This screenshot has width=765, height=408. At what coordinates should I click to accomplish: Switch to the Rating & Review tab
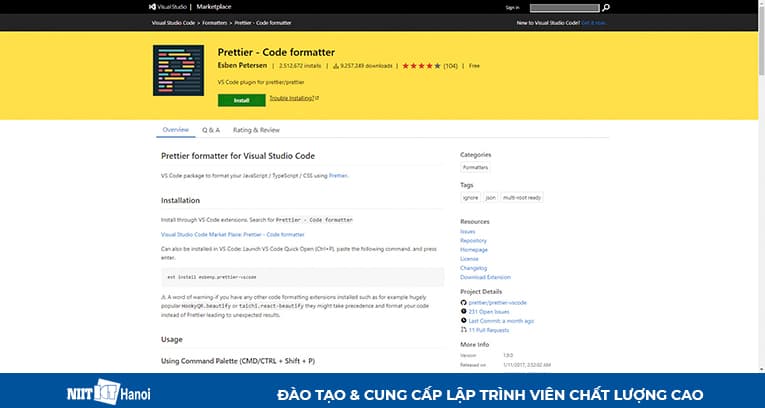(x=256, y=130)
